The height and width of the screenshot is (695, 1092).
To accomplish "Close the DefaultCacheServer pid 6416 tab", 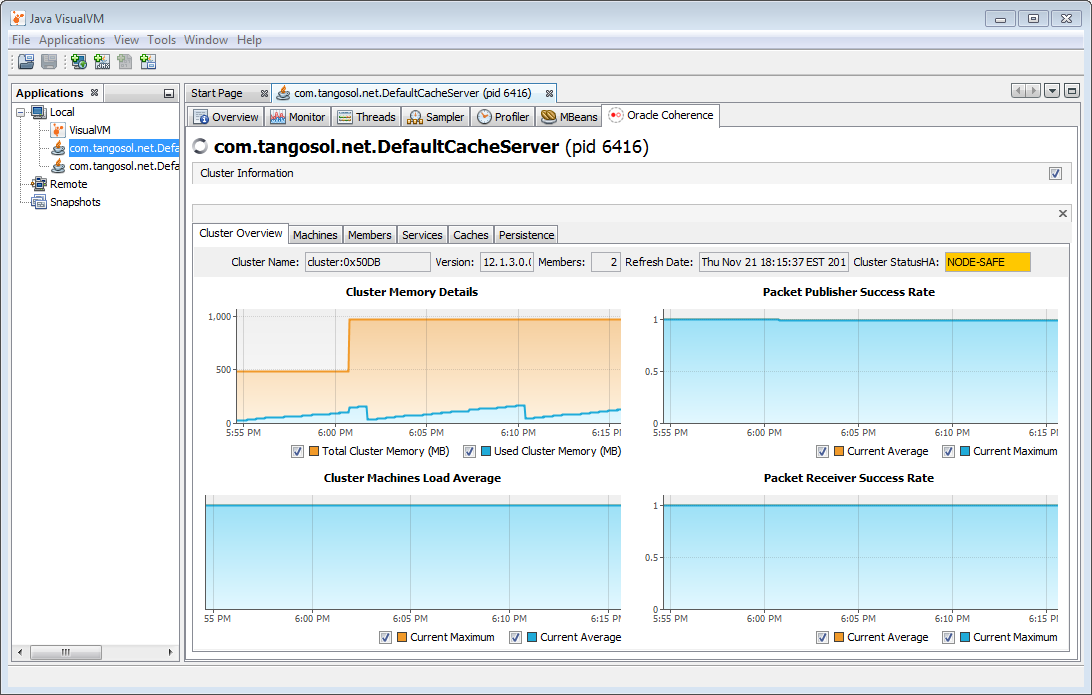I will coord(549,93).
